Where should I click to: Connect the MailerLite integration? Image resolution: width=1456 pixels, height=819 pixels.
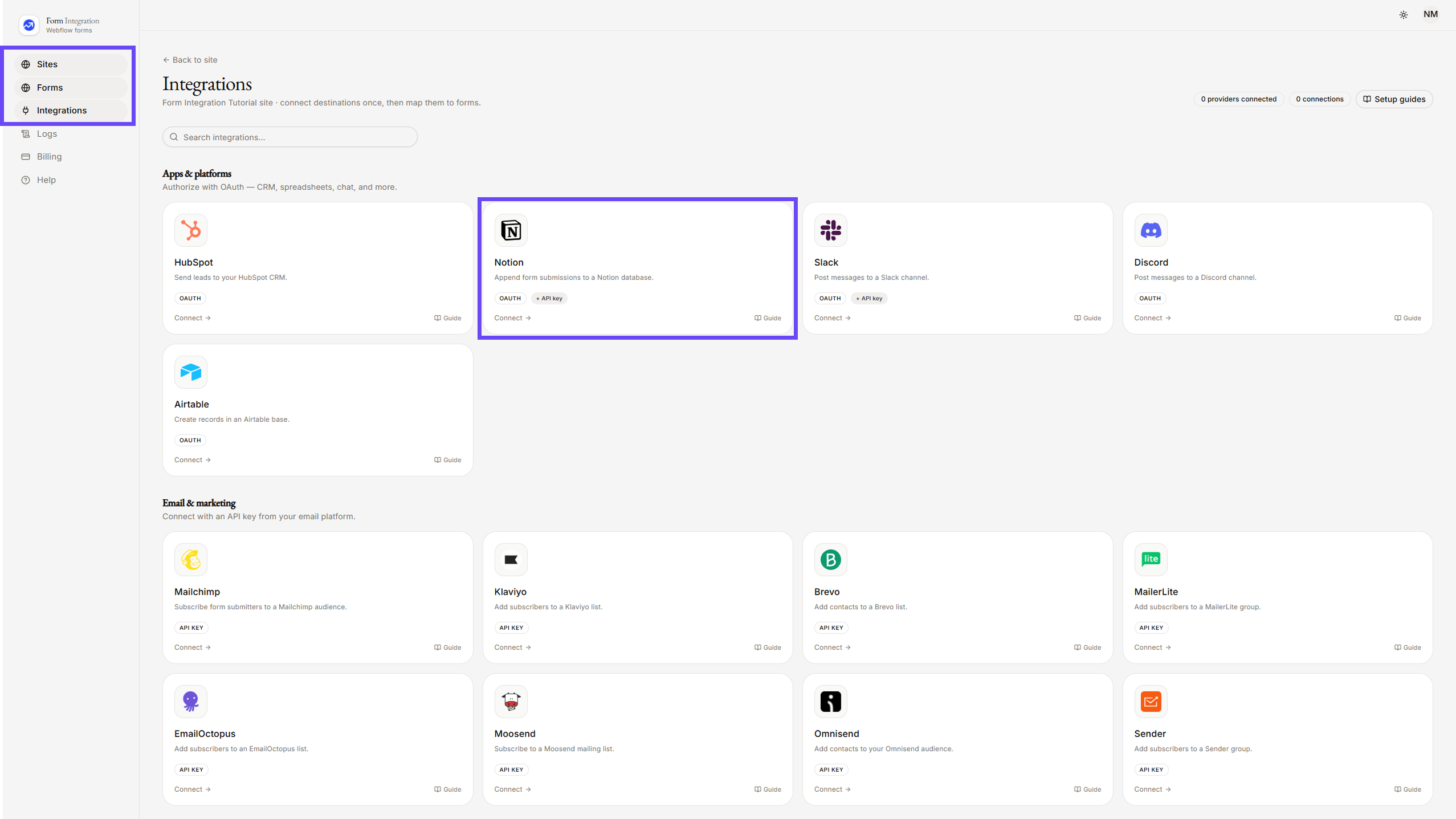(1152, 647)
